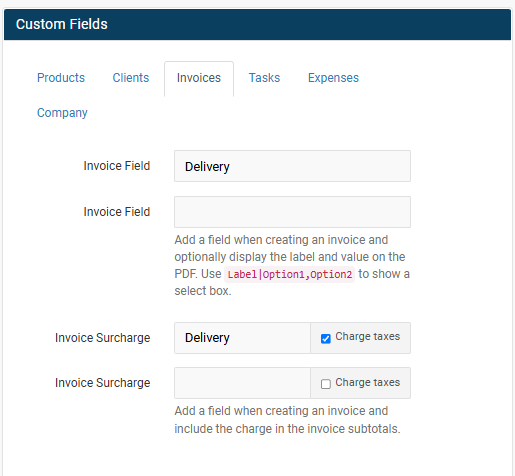Go to the Tasks tab
Viewport: 515px width, 476px height.
(x=264, y=78)
